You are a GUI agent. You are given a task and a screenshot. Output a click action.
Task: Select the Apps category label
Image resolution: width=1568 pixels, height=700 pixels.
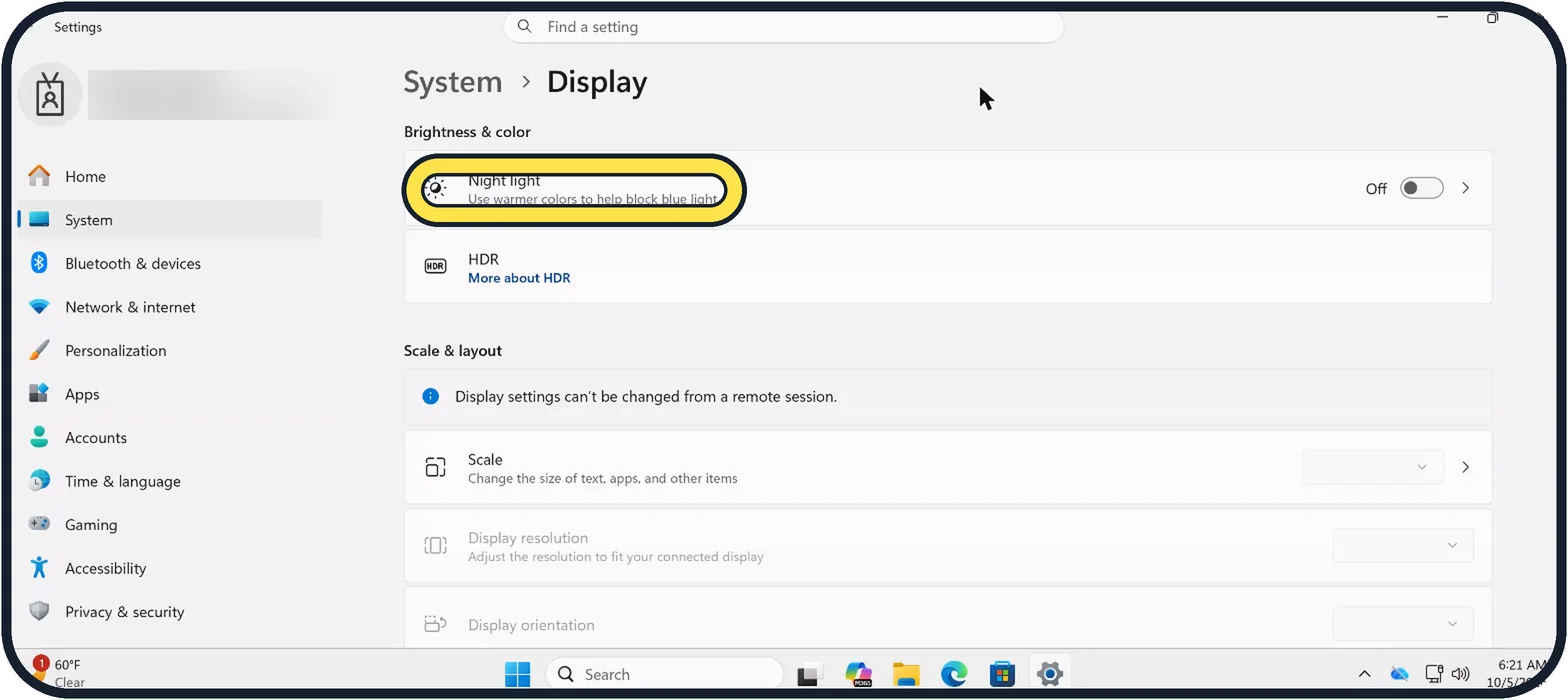82,394
